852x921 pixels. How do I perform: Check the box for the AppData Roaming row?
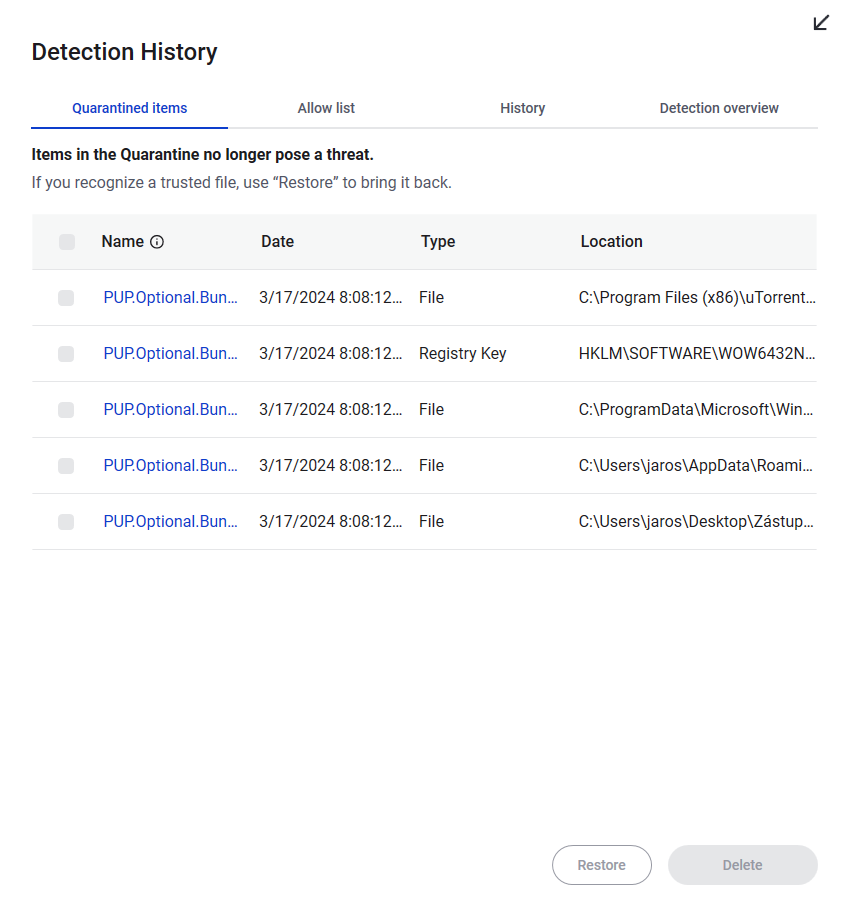(66, 466)
